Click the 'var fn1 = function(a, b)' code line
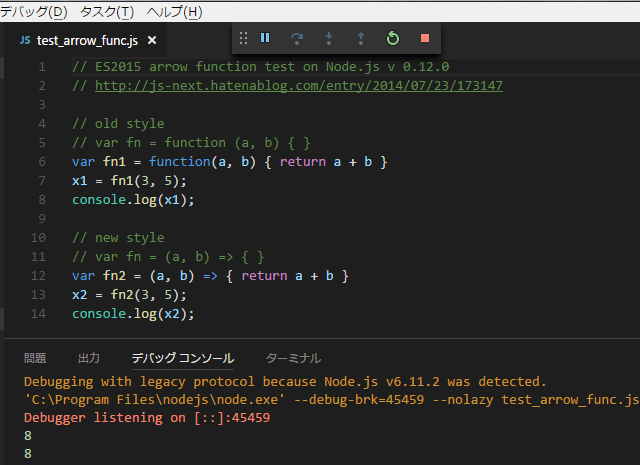Image resolution: width=640 pixels, height=465 pixels. tap(229, 162)
